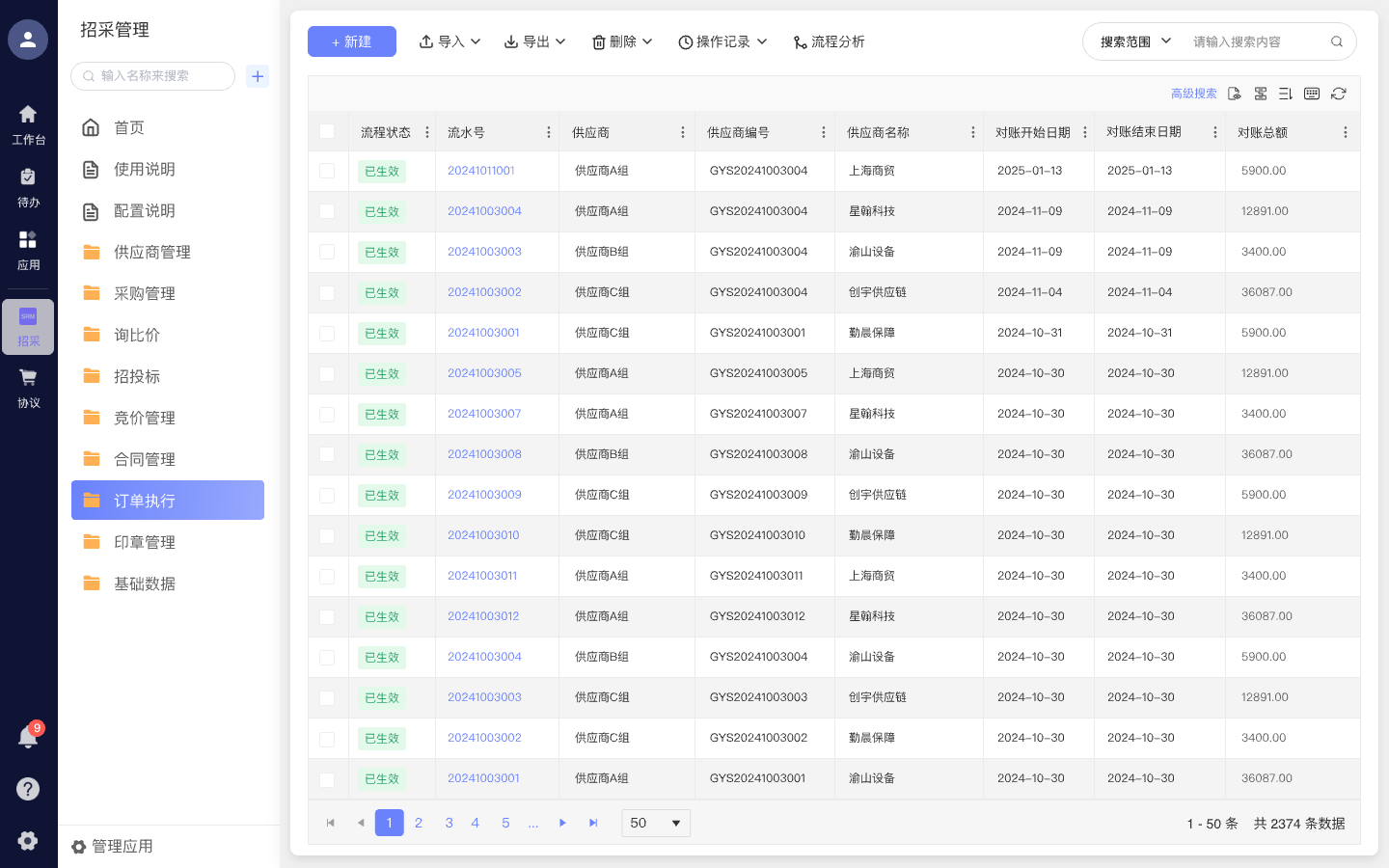Open 对账结束日期 column options menu
The width and height of the screenshot is (1389, 868).
coord(1215,132)
